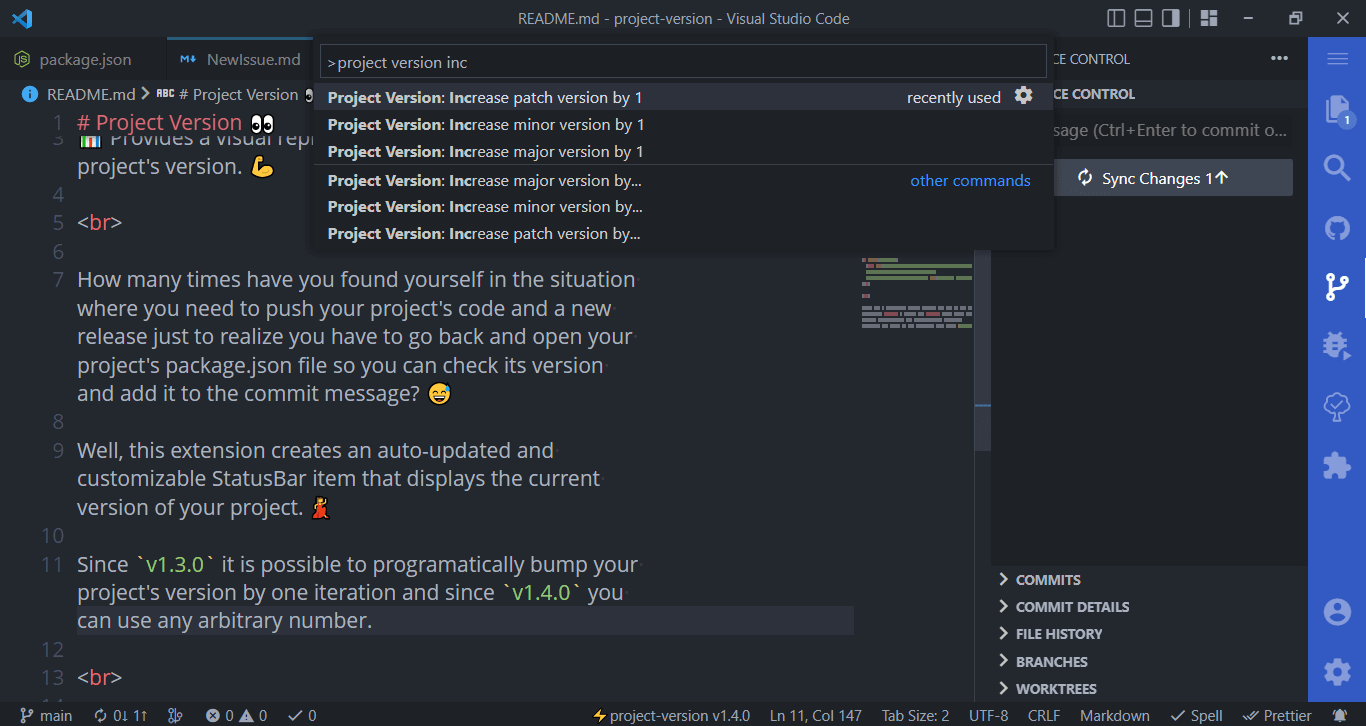This screenshot has width=1366, height=726.
Task: Change UTF-8 file encoding
Action: 988,715
